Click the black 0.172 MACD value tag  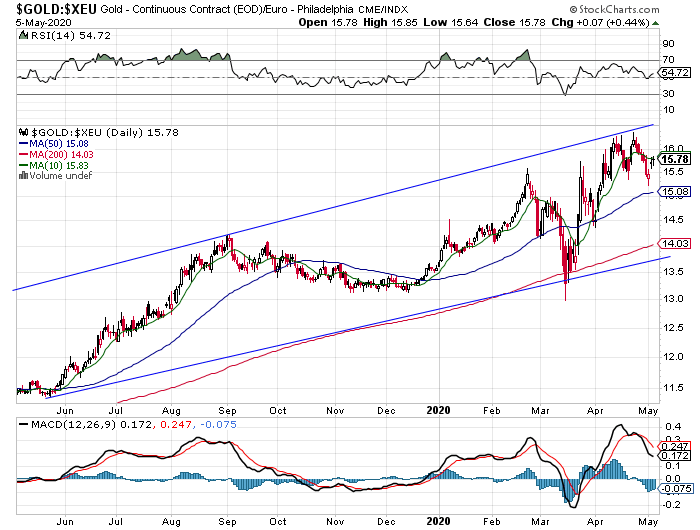tap(676, 457)
